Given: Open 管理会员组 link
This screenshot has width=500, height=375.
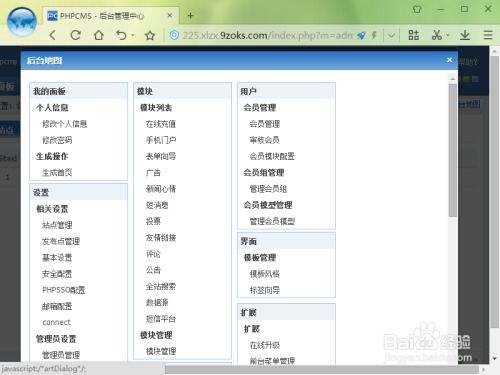Looking at the screenshot, I should 268,189.
